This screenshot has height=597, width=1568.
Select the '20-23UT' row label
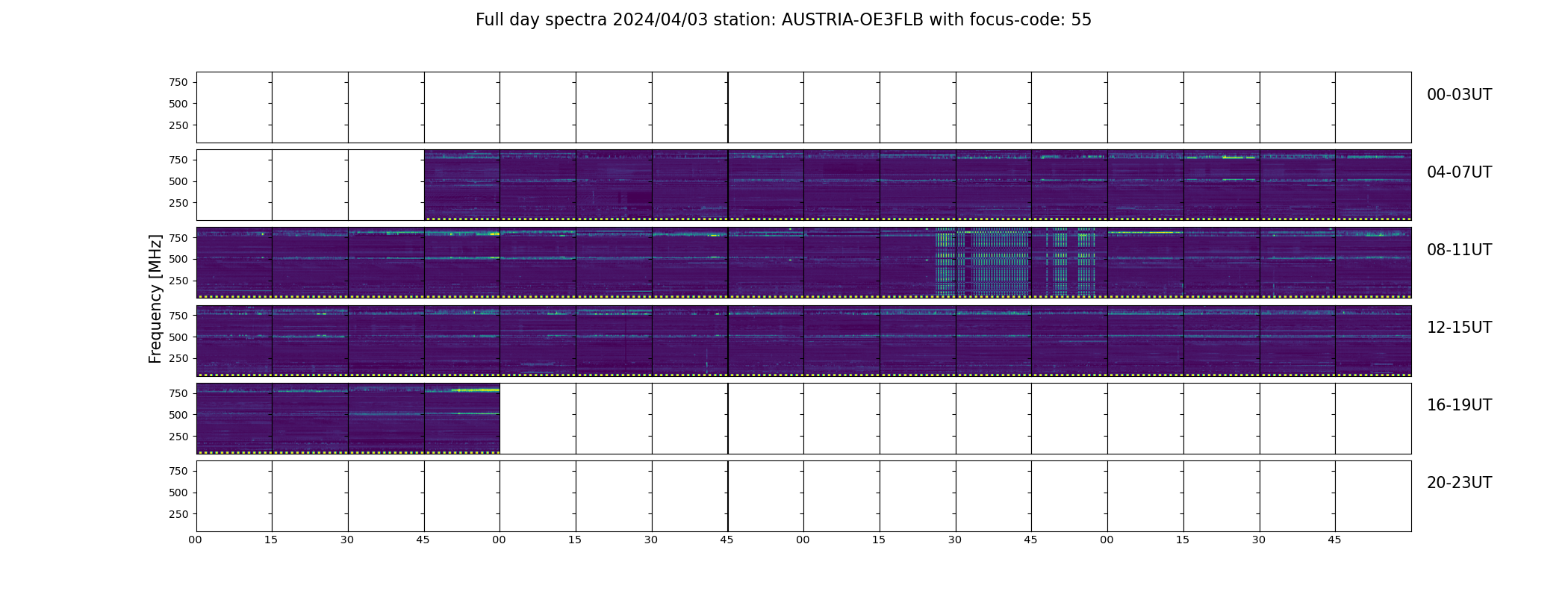(x=1459, y=483)
